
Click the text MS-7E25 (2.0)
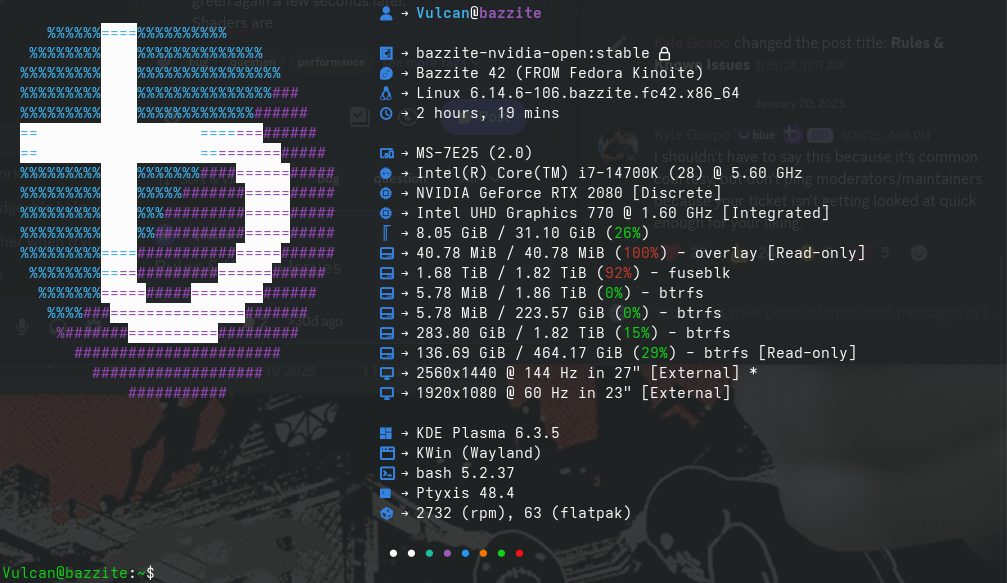point(474,153)
